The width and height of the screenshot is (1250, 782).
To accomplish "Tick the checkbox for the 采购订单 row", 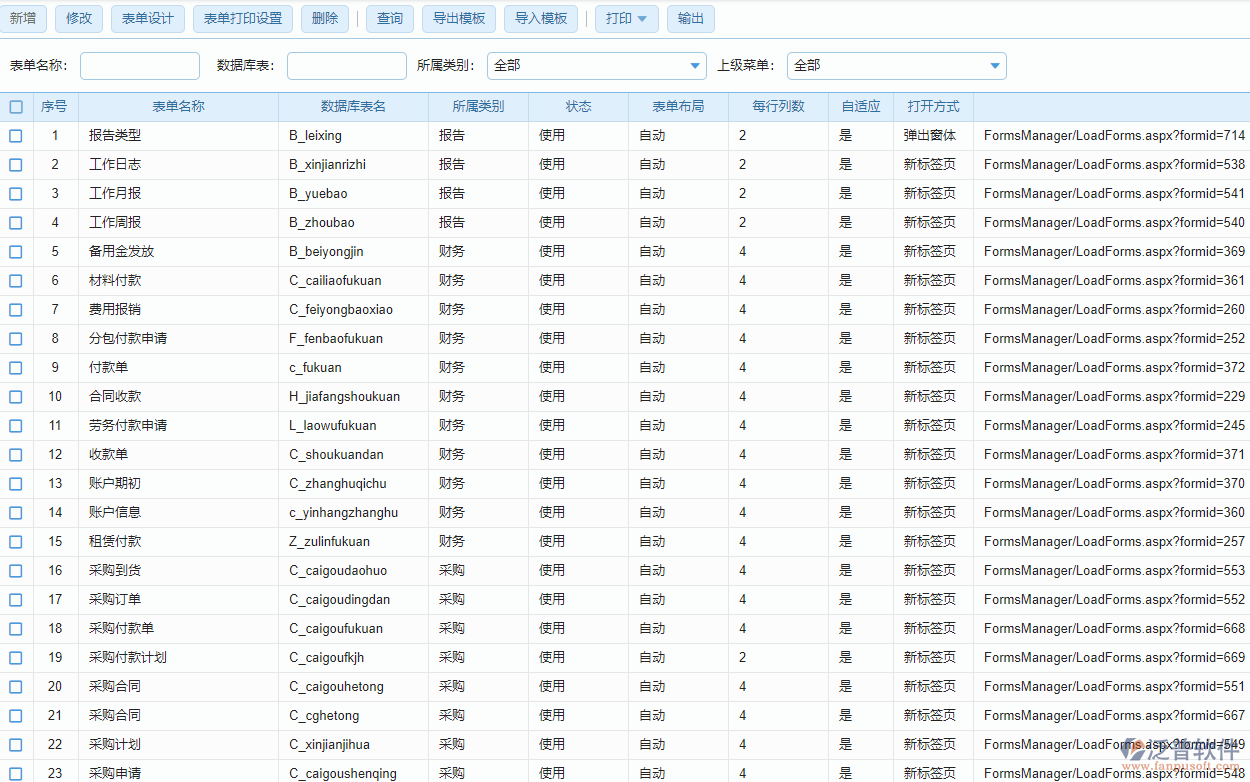I will (16, 600).
